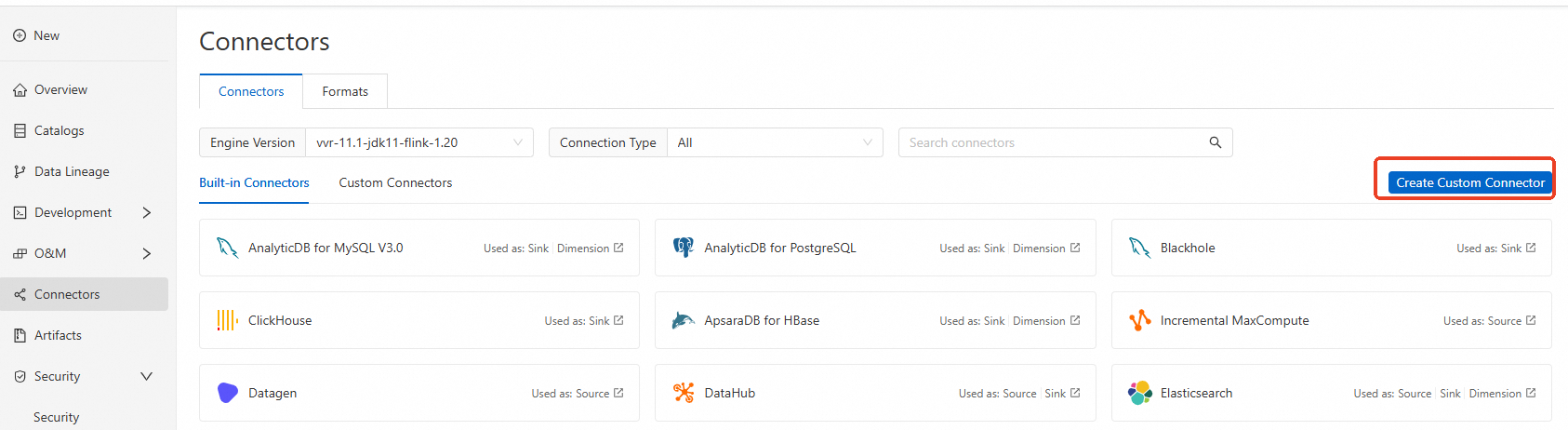Click the Overview home icon
This screenshot has height=430, width=1568.
point(20,89)
